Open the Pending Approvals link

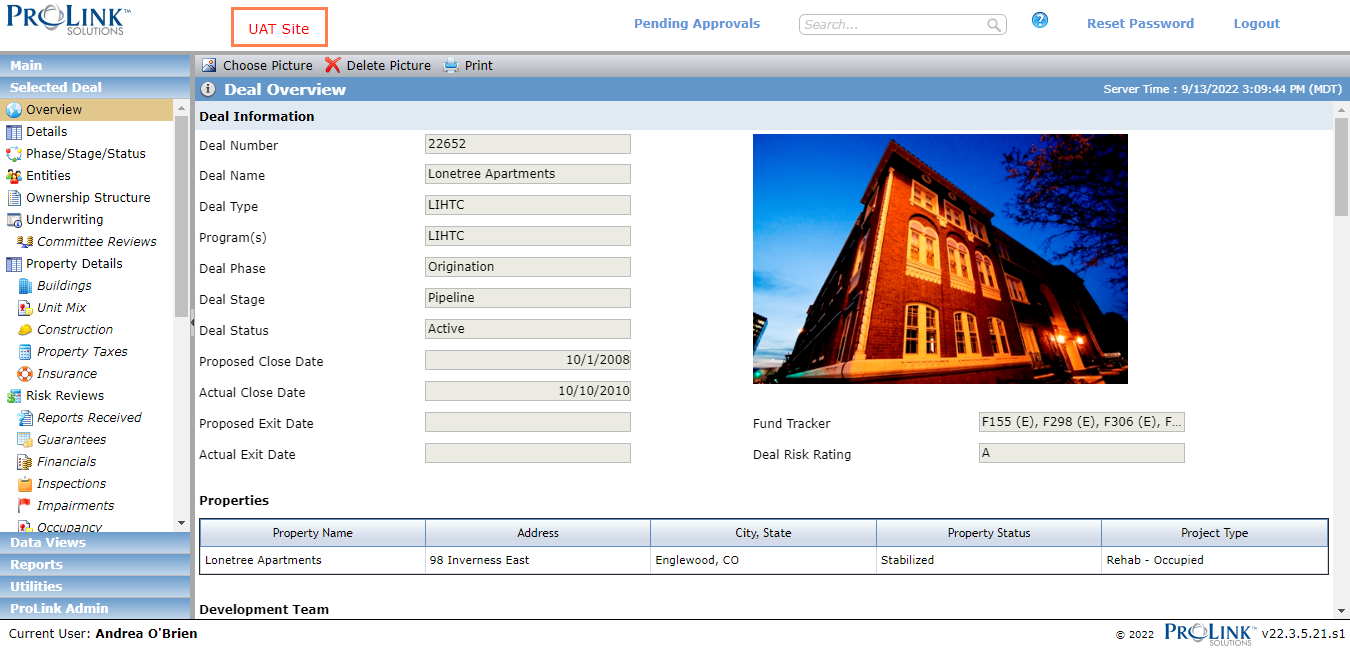click(x=697, y=23)
